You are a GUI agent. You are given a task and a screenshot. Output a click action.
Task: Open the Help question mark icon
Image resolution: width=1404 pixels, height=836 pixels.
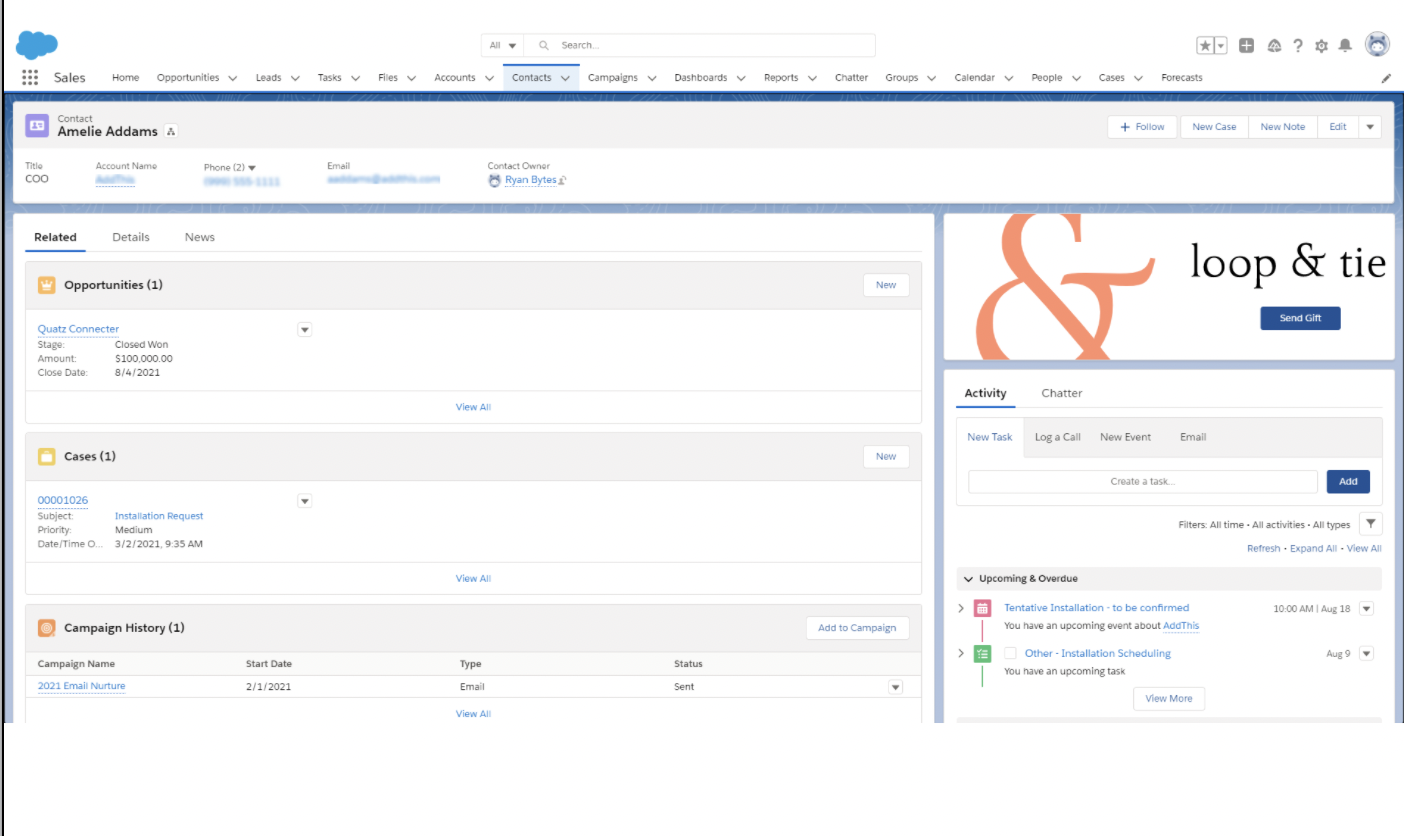(x=1298, y=46)
